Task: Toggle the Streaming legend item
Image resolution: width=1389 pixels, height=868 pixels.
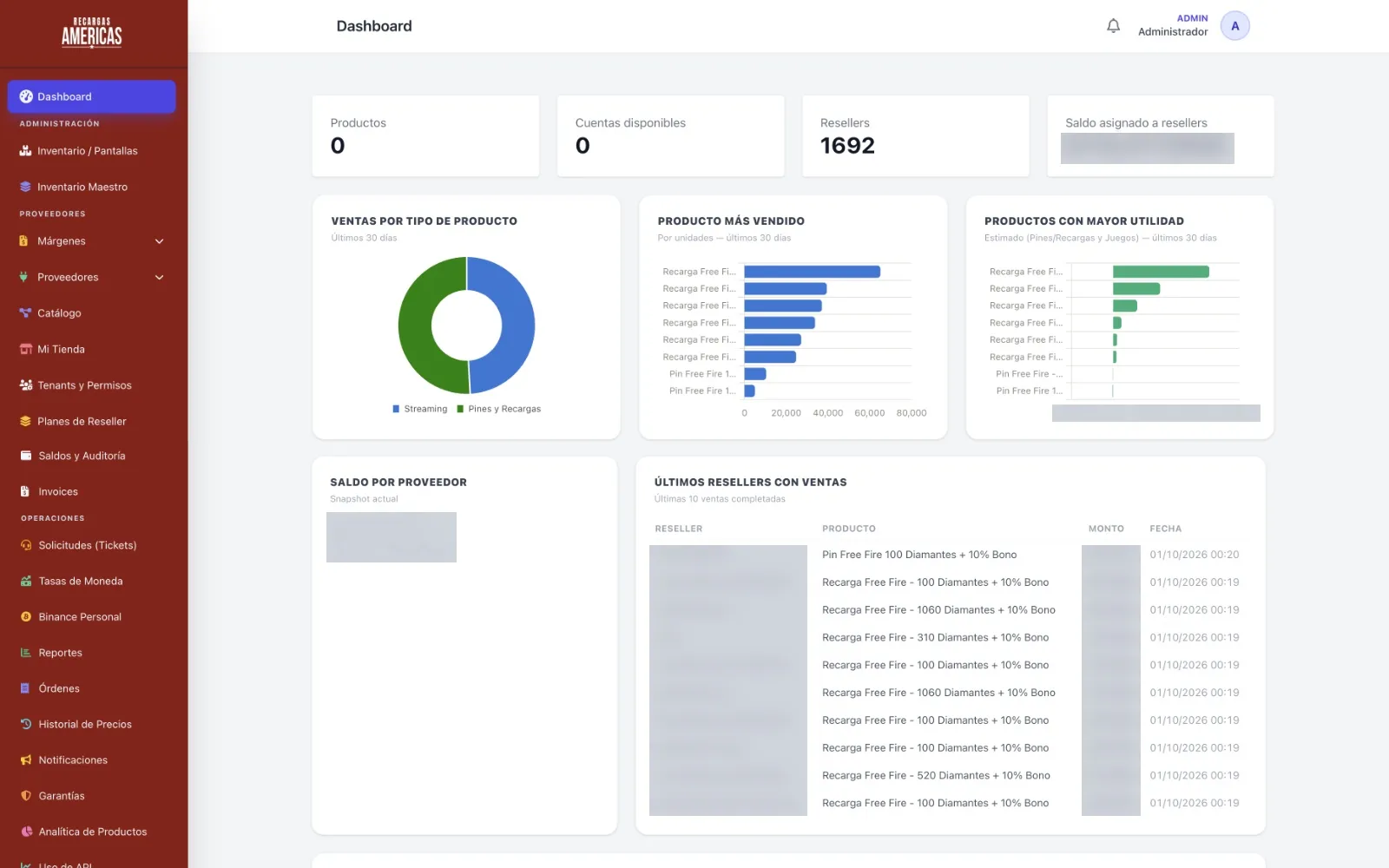Action: (x=420, y=409)
